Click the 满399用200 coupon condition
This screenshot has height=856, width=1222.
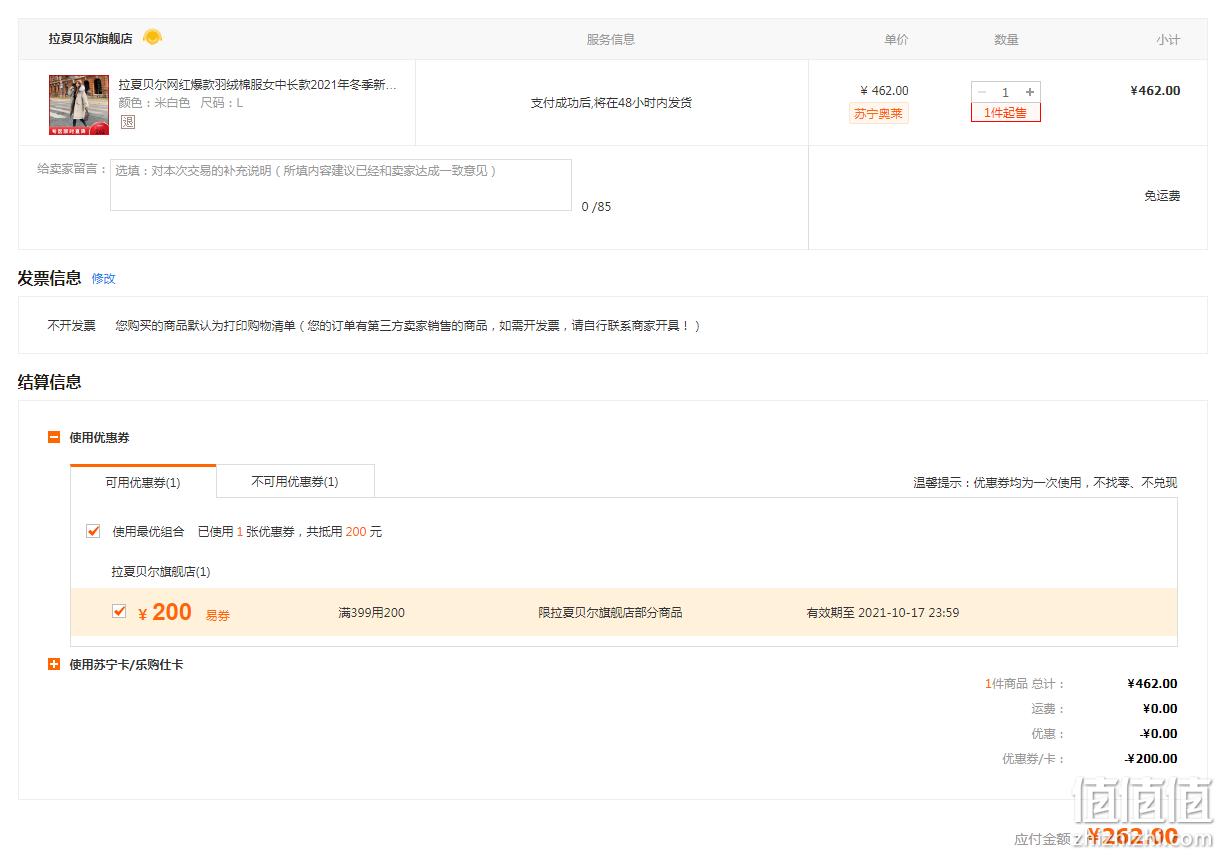(372, 612)
